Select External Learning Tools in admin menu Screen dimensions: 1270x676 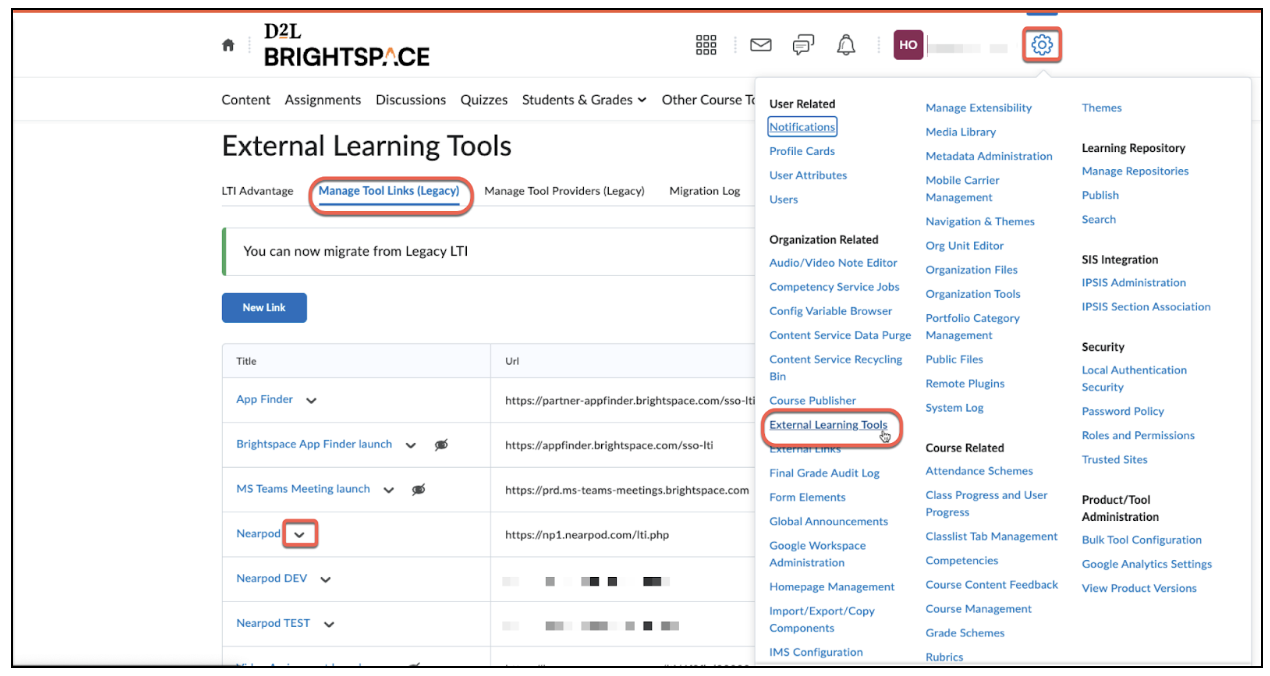[828, 425]
